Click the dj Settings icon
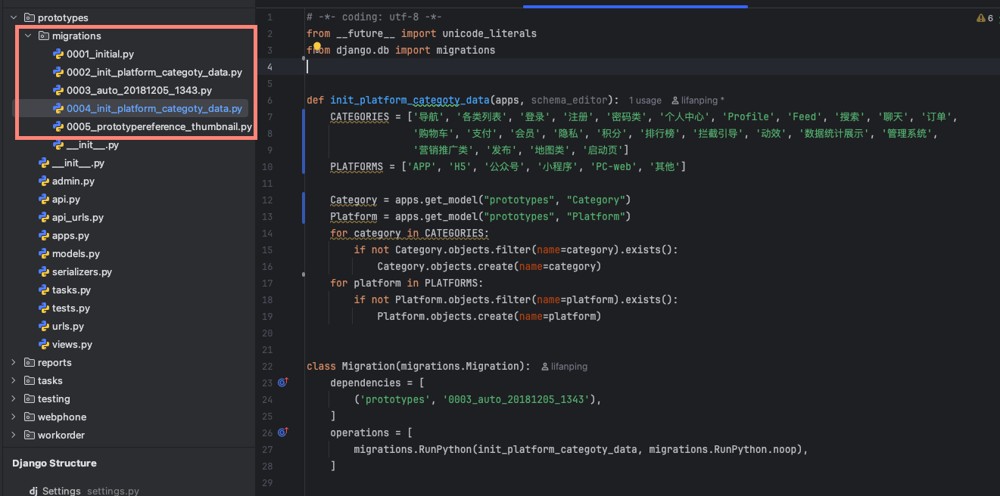Screen dimensions: 1000x496 click(34, 491)
